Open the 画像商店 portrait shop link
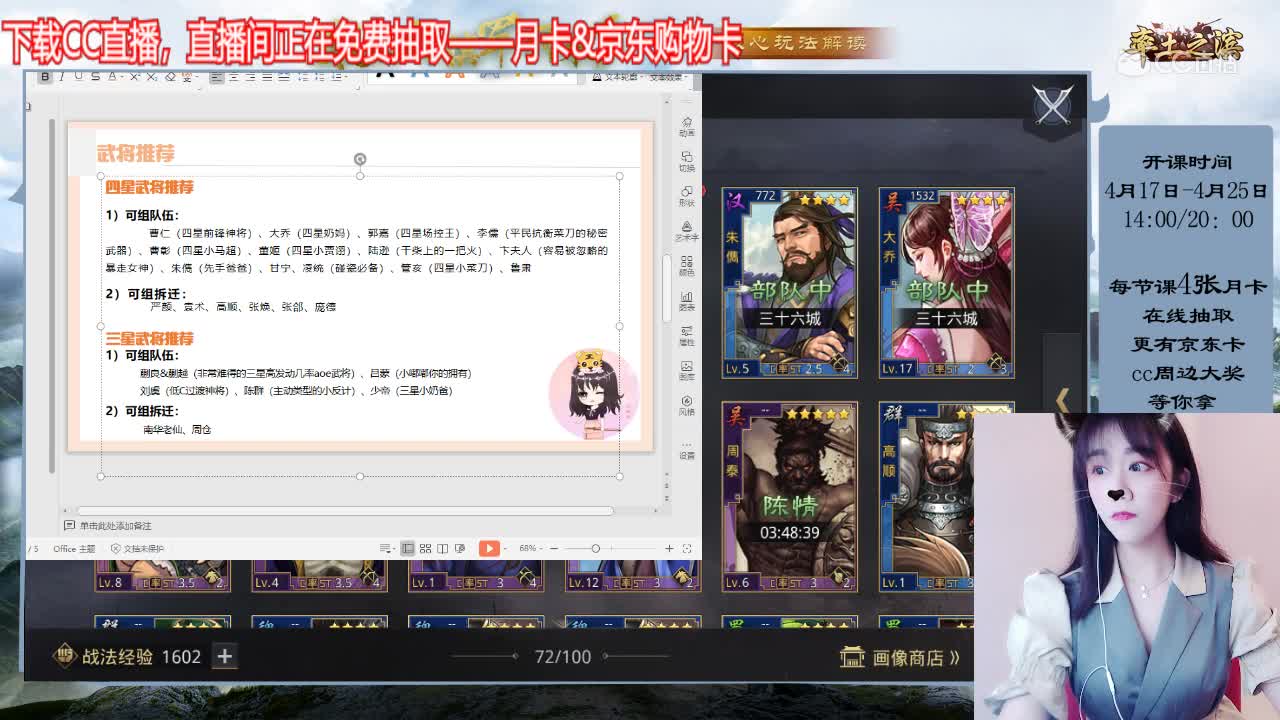 [x=900, y=657]
